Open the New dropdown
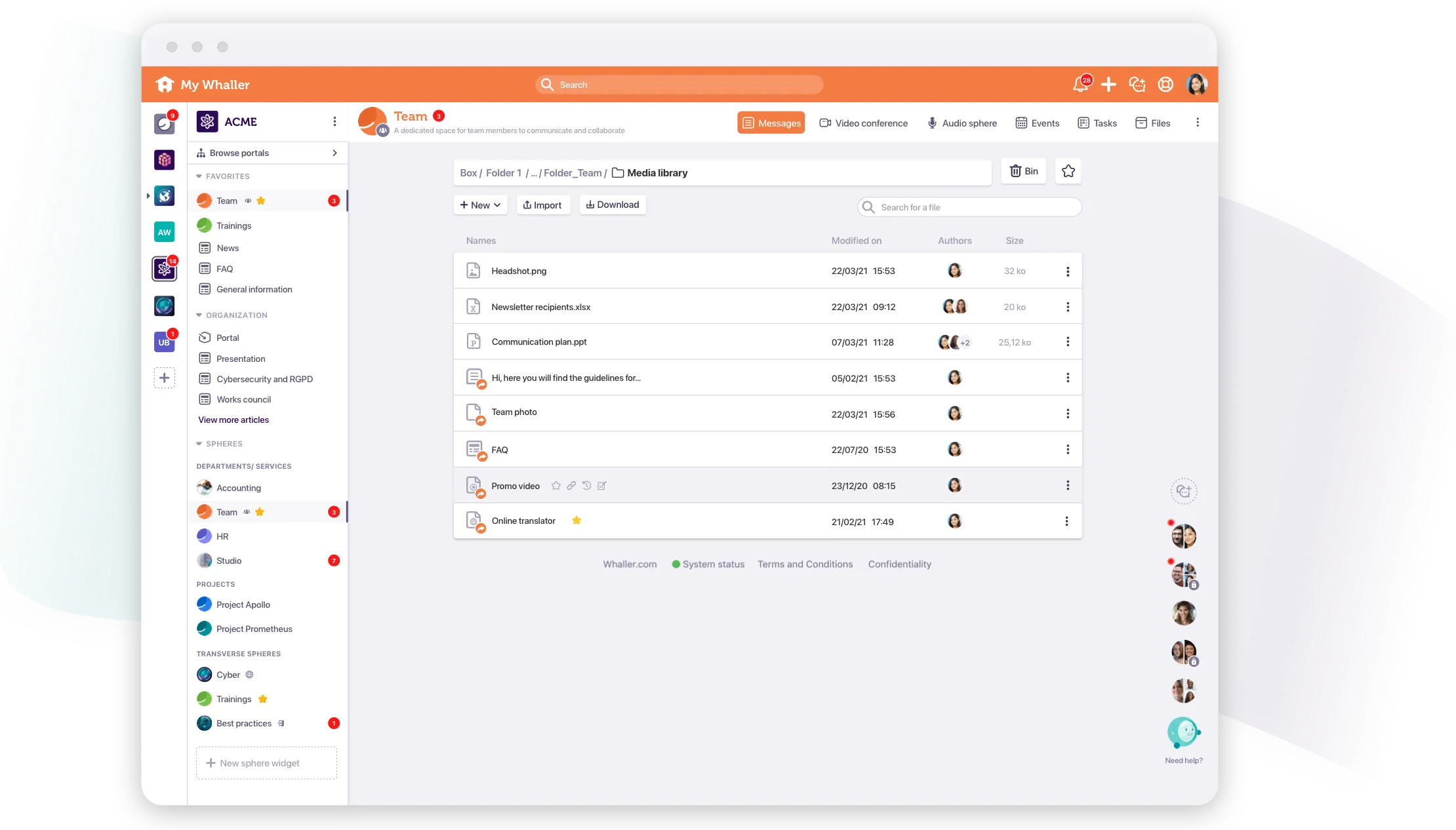This screenshot has width=1456, height=830. 481,205
